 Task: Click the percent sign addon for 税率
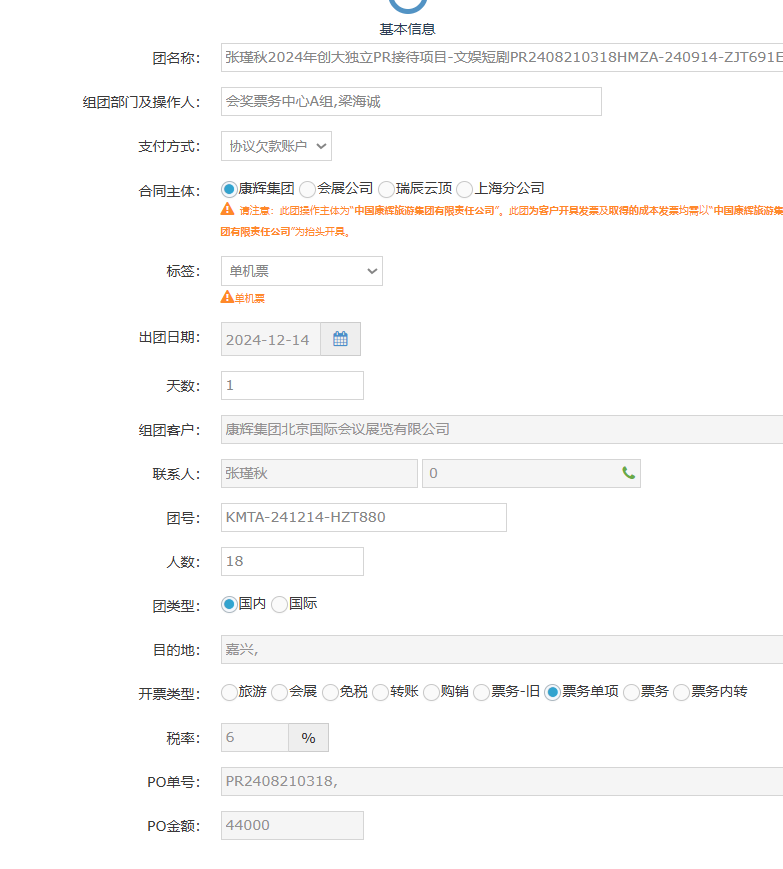click(308, 737)
